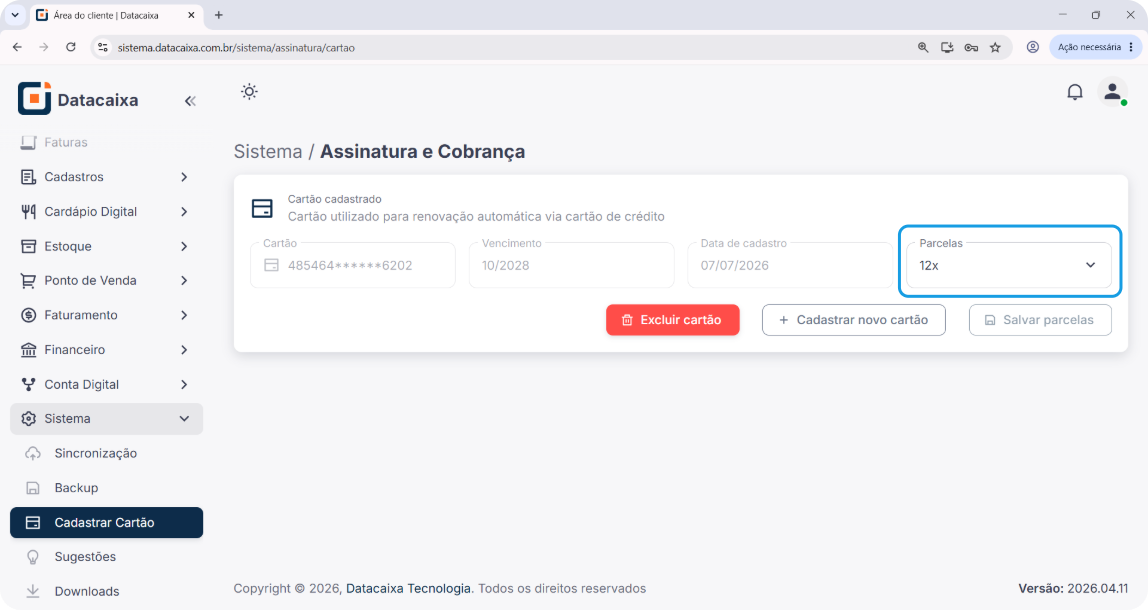This screenshot has width=1148, height=610.
Task: Open Backup in the Sistema menu
Action: 106,488
